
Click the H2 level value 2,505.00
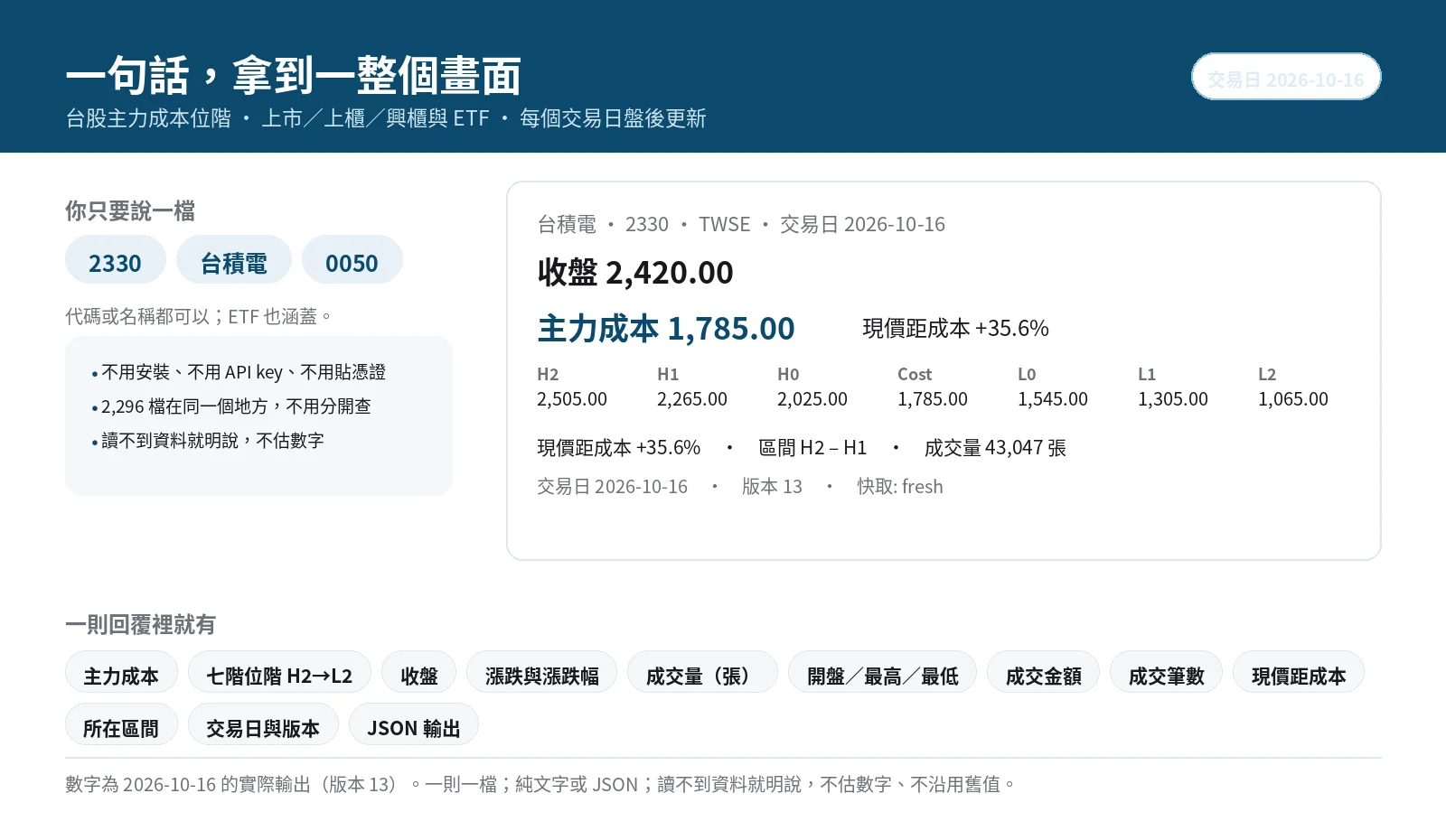(x=572, y=399)
